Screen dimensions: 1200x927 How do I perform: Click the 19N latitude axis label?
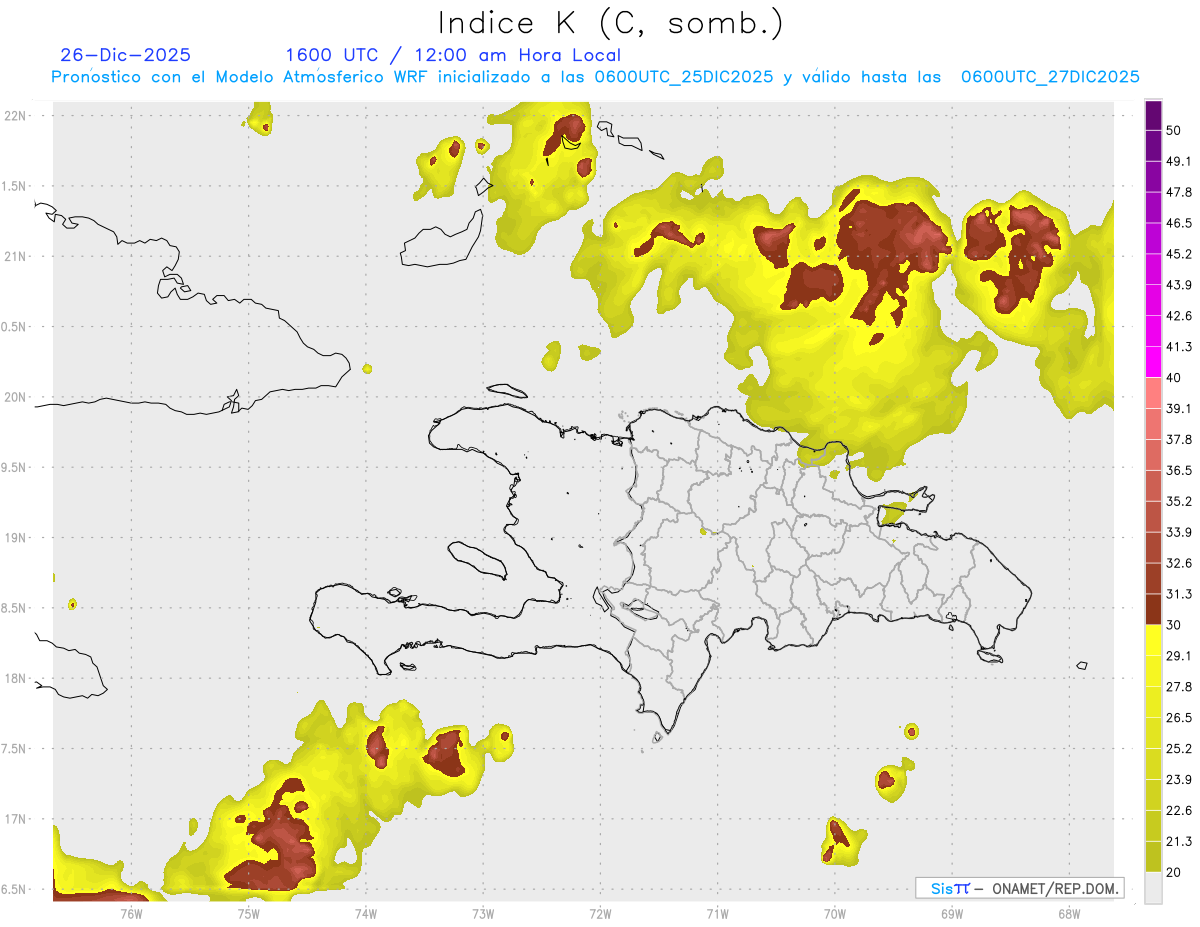[17, 538]
